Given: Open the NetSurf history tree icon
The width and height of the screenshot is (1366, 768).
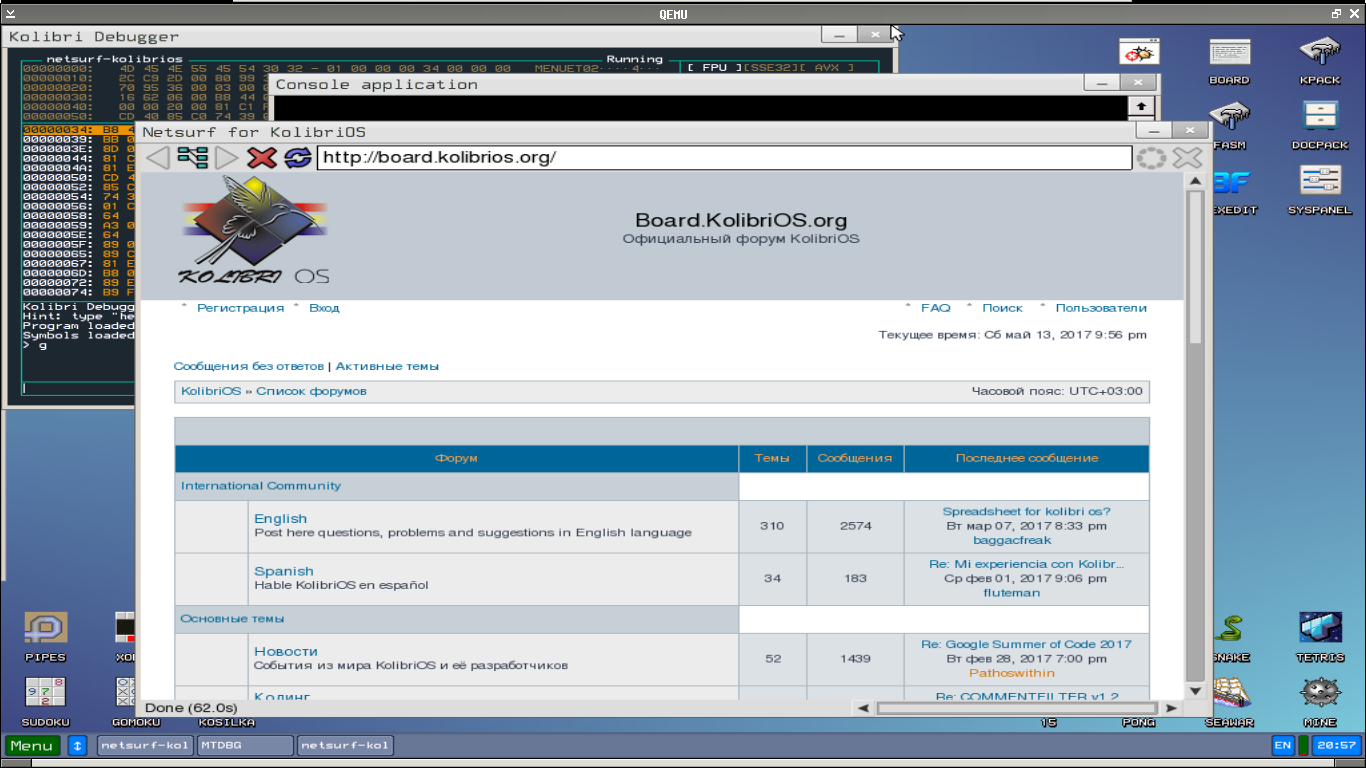Looking at the screenshot, I should tap(192, 158).
